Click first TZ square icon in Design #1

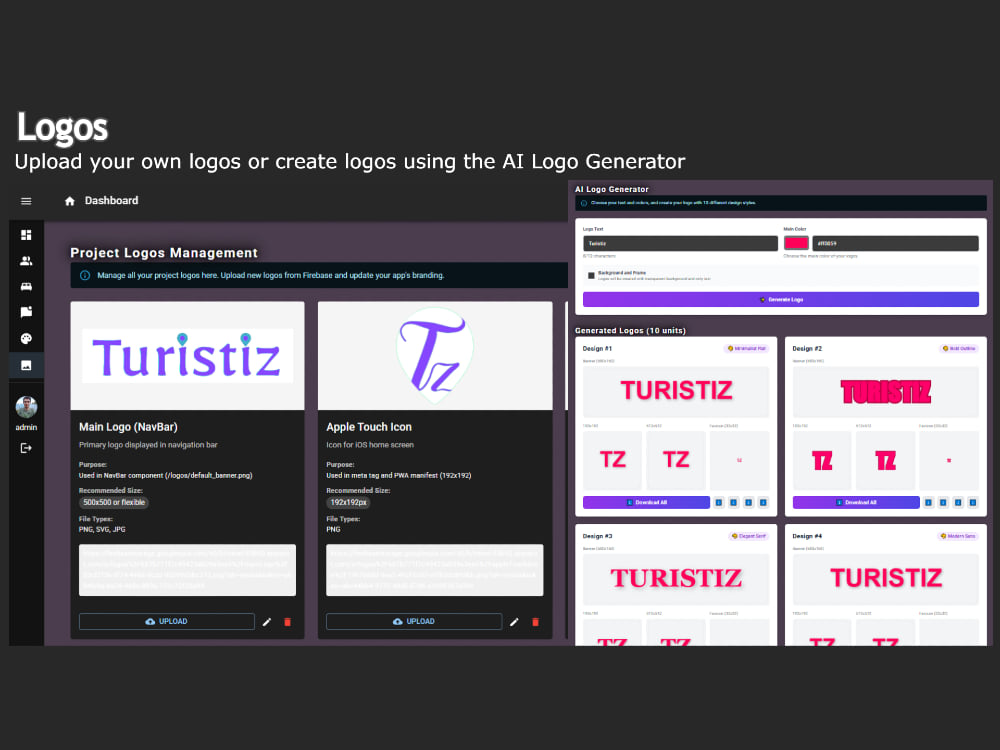point(612,460)
